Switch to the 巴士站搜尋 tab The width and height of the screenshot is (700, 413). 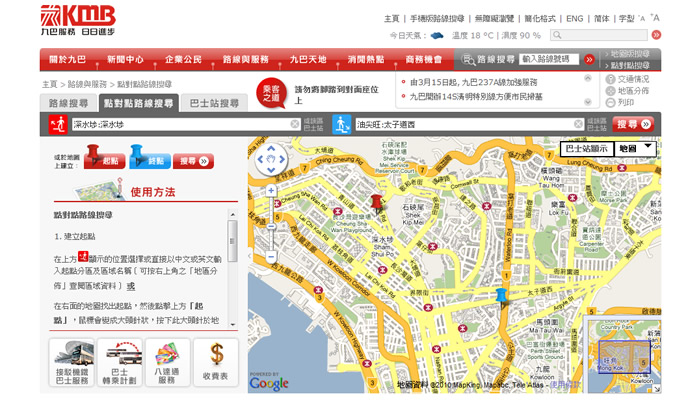[215, 103]
